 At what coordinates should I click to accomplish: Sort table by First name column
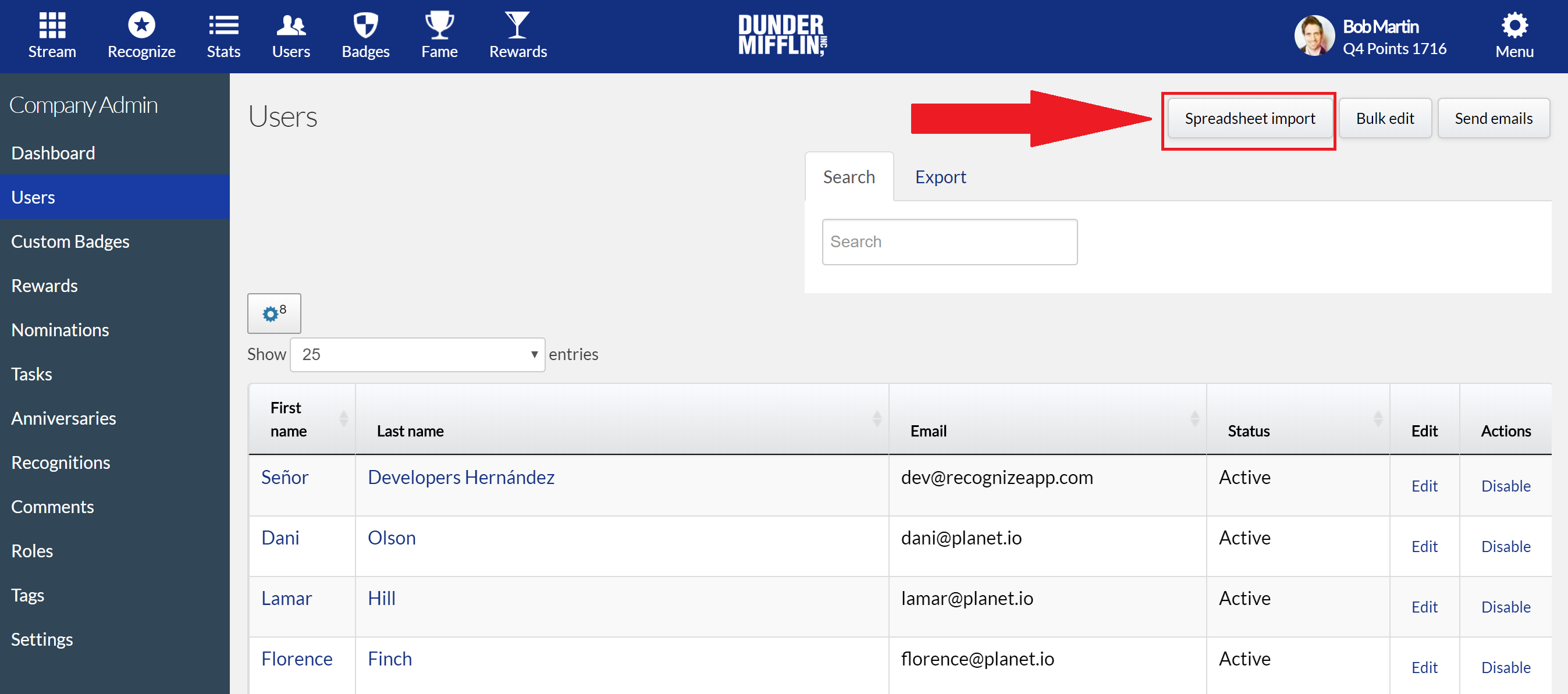[302, 419]
